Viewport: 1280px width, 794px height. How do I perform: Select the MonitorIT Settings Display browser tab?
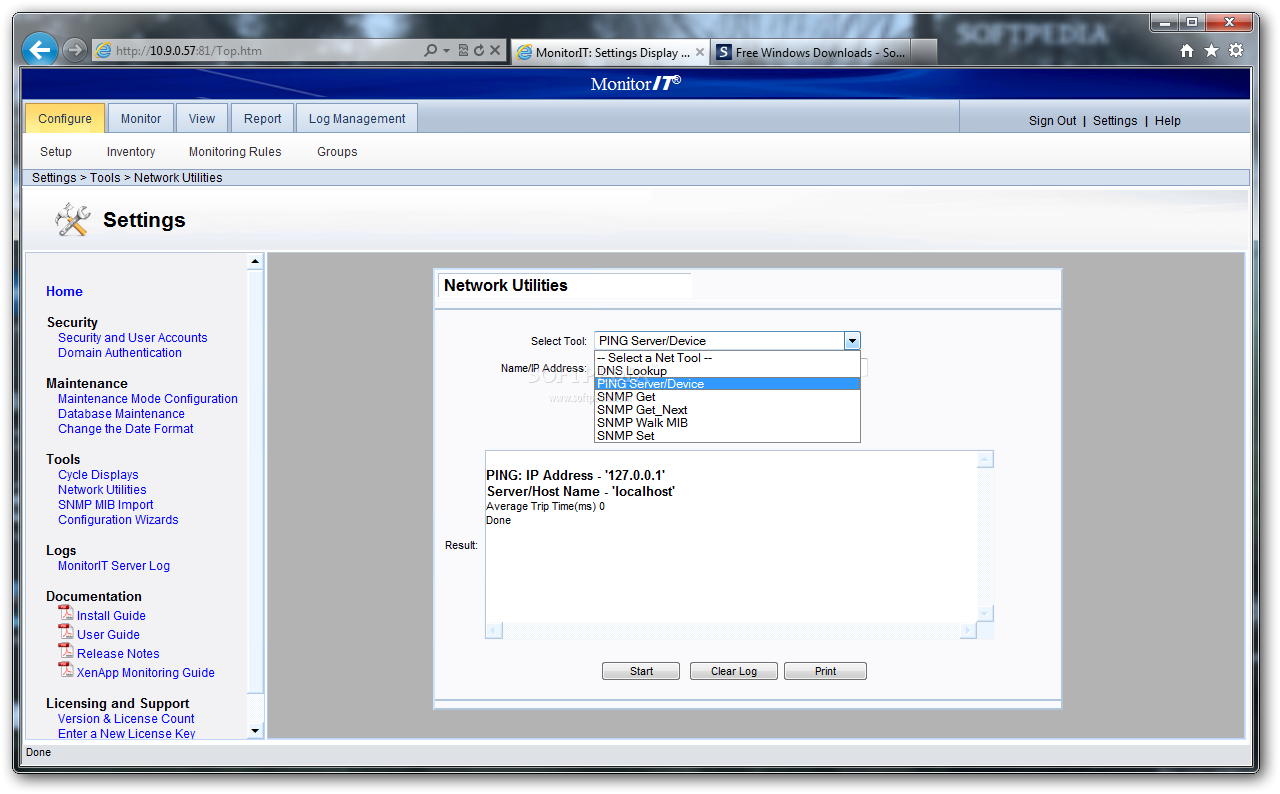click(610, 52)
